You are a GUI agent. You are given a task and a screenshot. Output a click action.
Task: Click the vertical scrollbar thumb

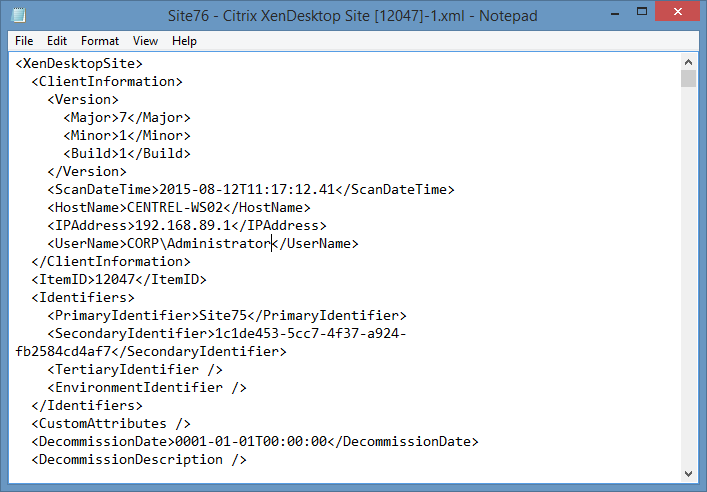(688, 78)
